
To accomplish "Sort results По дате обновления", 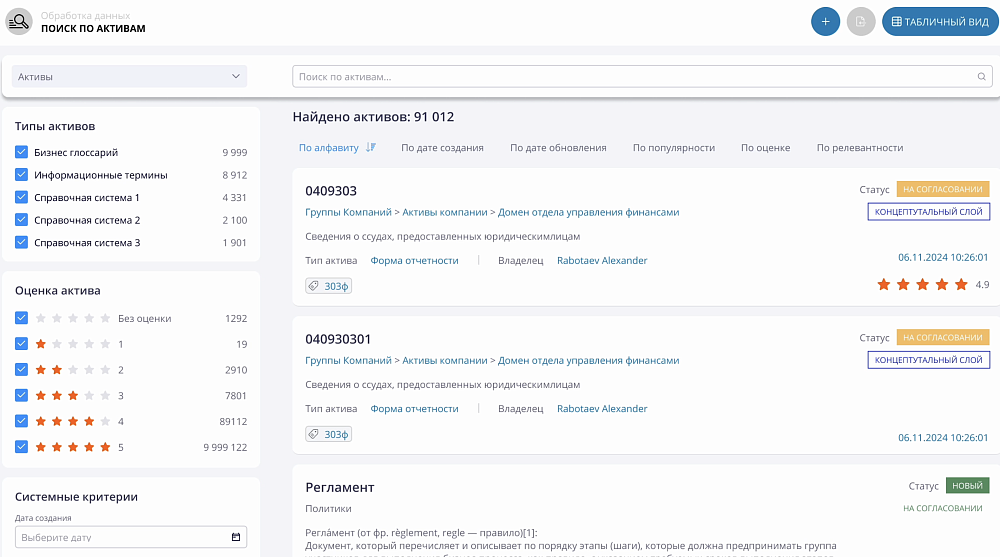I will coord(558,147).
